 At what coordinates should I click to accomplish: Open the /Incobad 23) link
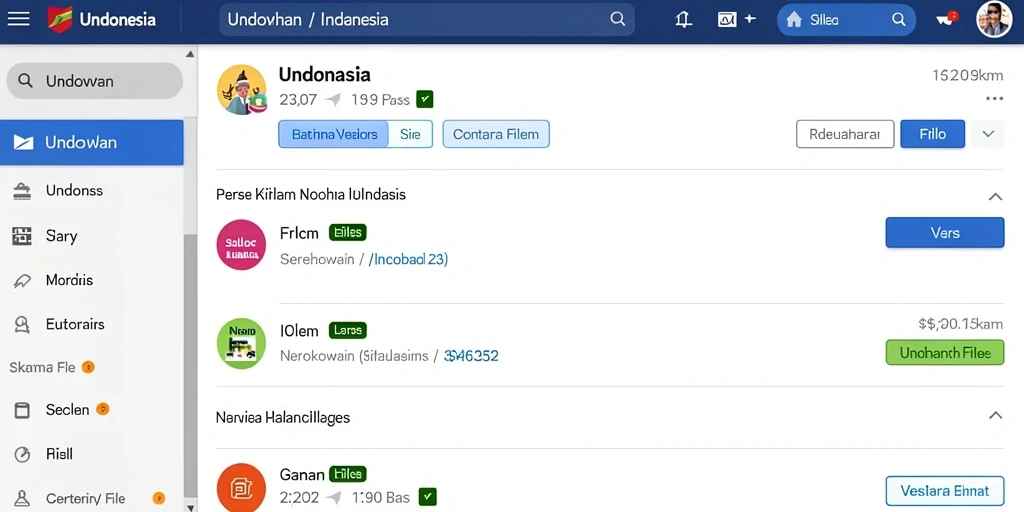pyautogui.click(x=408, y=259)
